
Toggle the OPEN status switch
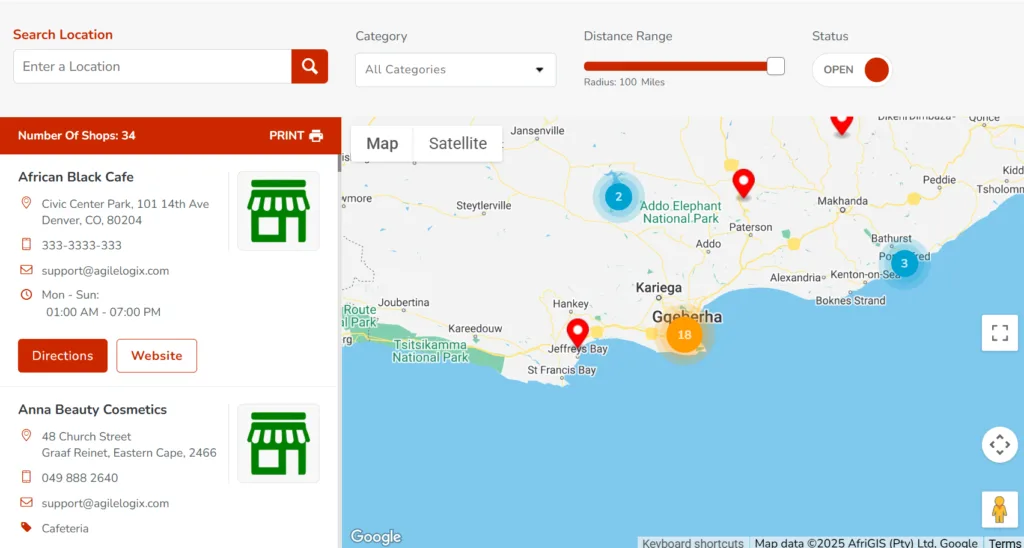(852, 70)
